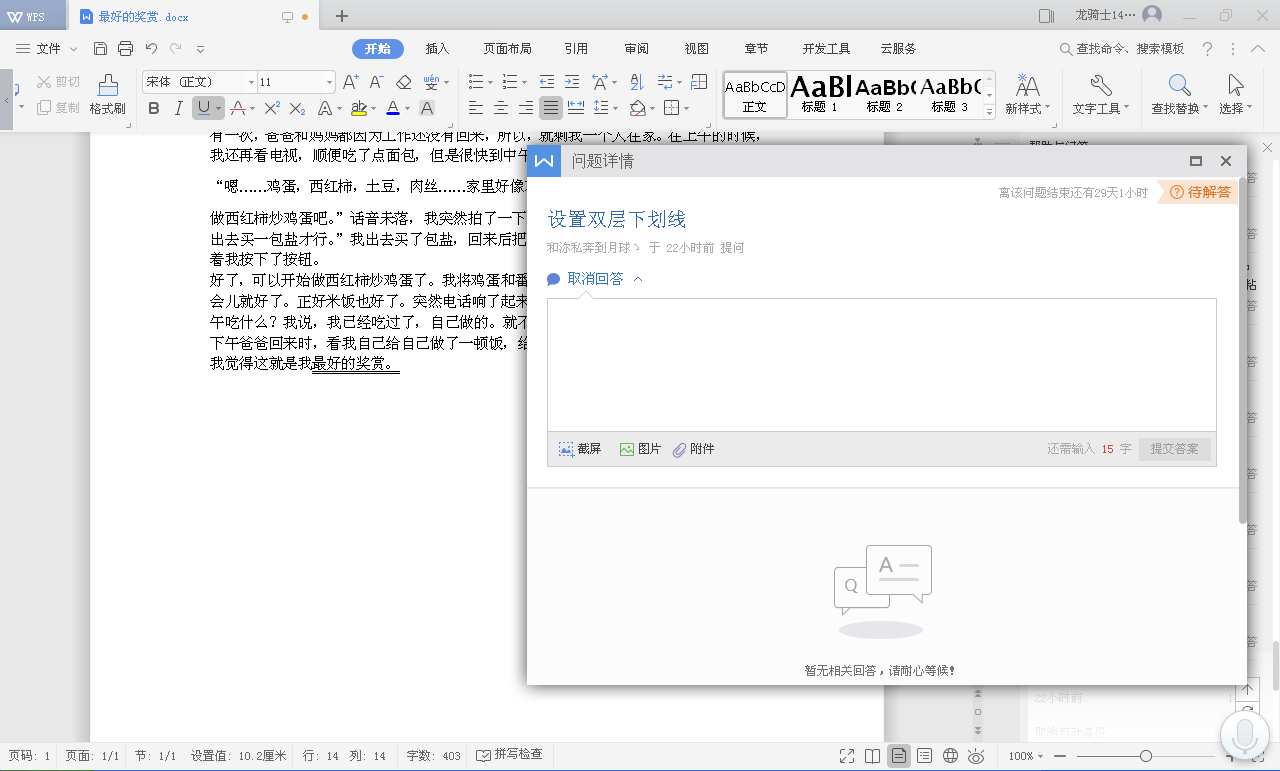The image size is (1280, 771).
Task: Switch to the 云服务 (Cloud) tab
Action: point(898,48)
